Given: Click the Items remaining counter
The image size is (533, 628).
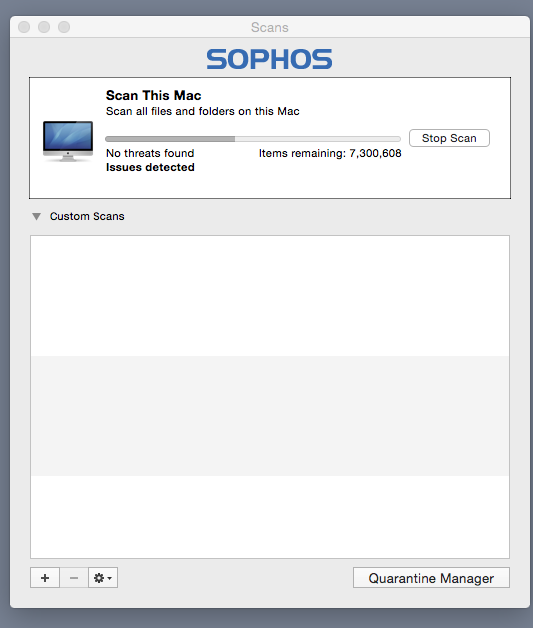Looking at the screenshot, I should [x=330, y=153].
